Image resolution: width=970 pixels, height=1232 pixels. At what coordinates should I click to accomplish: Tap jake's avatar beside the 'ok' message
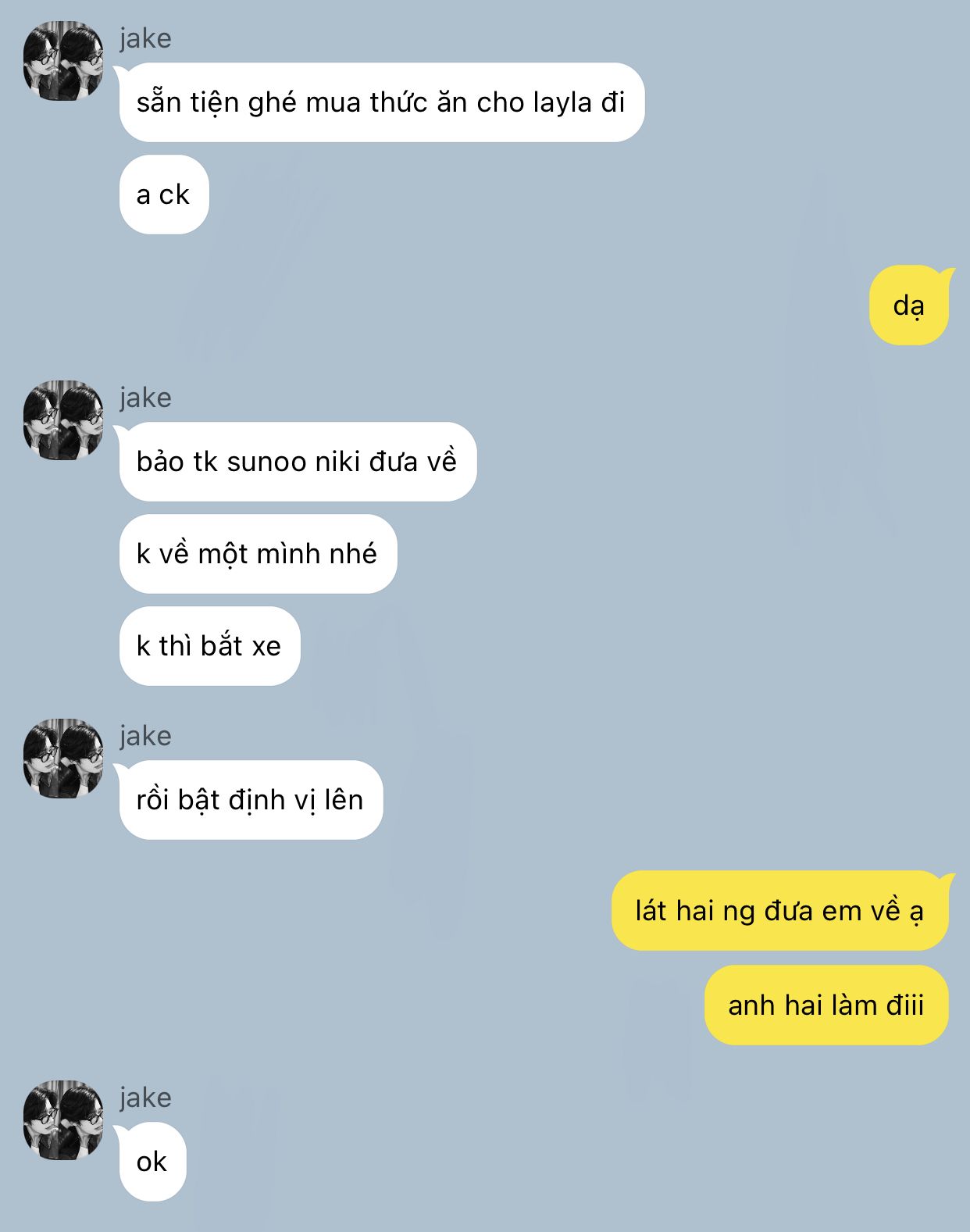tap(63, 1120)
